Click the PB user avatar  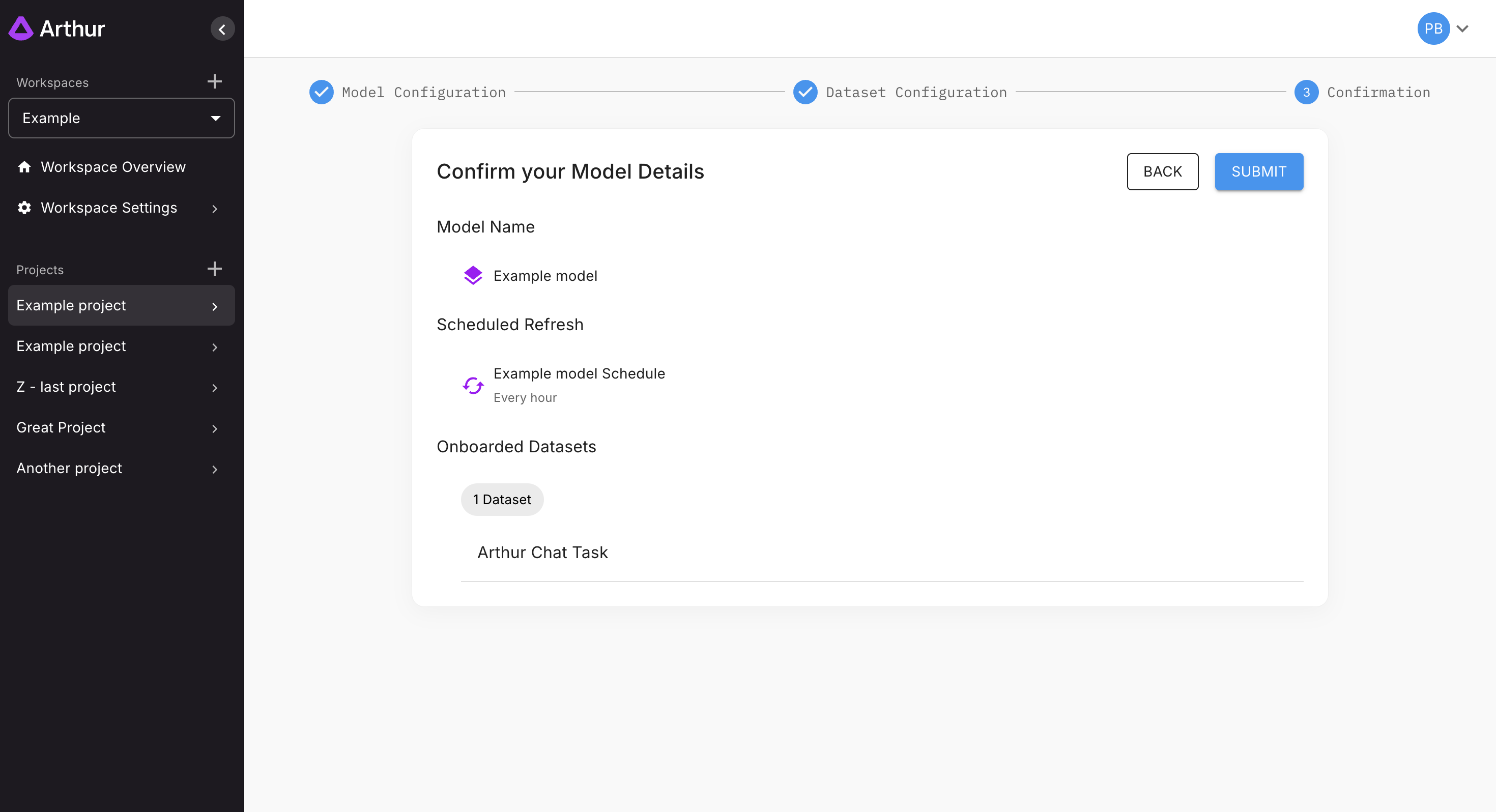pos(1433,28)
